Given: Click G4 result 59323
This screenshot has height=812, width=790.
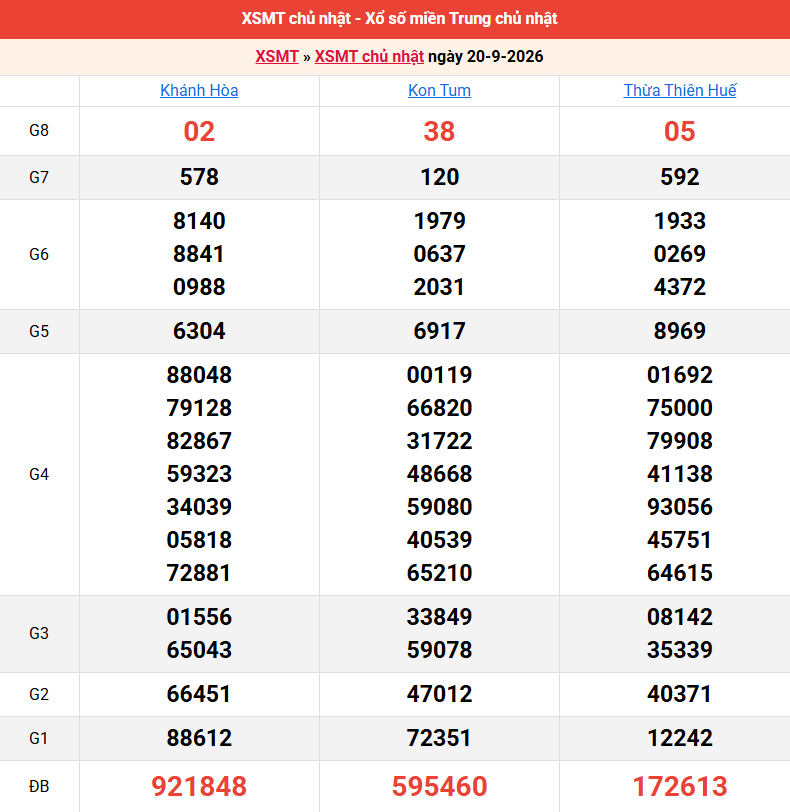Looking at the screenshot, I should (x=199, y=474).
